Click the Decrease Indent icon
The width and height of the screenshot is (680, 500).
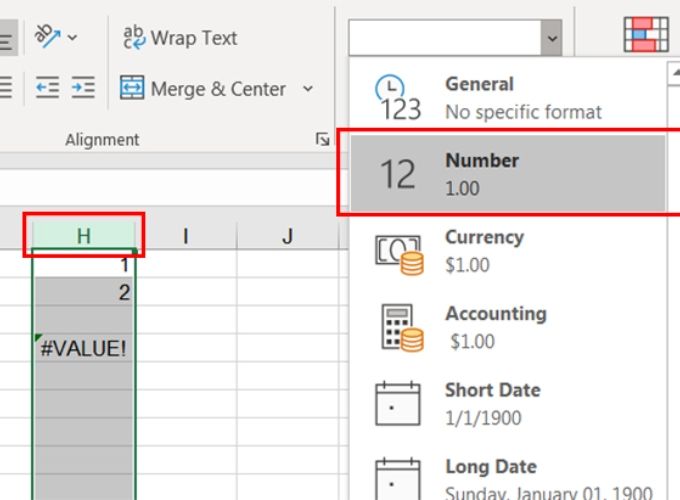click(x=47, y=88)
